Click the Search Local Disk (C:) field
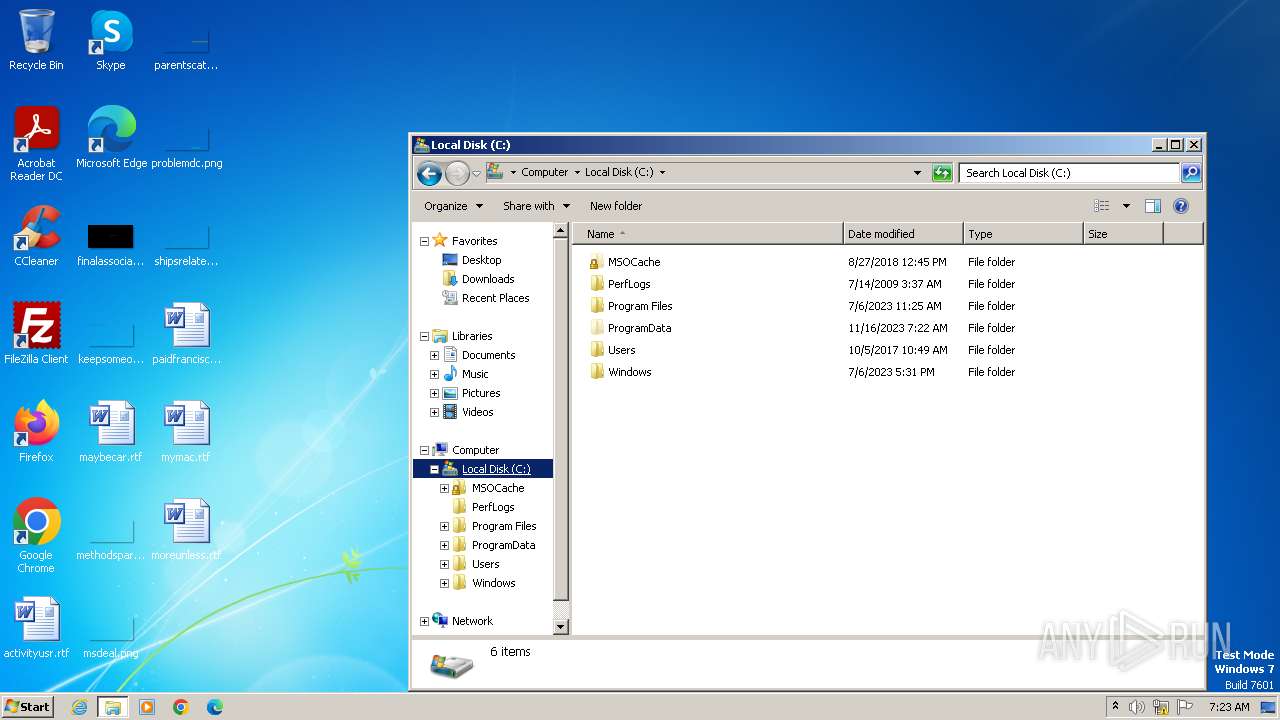Viewport: 1280px width, 720px height. pos(1069,173)
